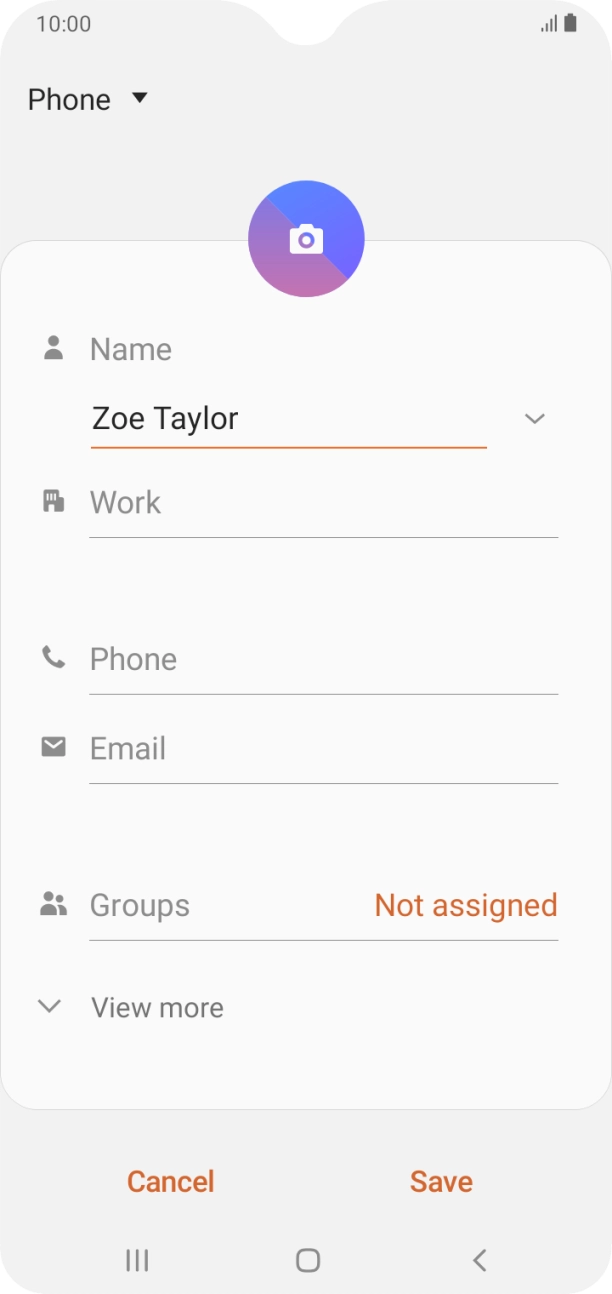
Task: Open the Phone storage location dropdown
Action: point(88,99)
